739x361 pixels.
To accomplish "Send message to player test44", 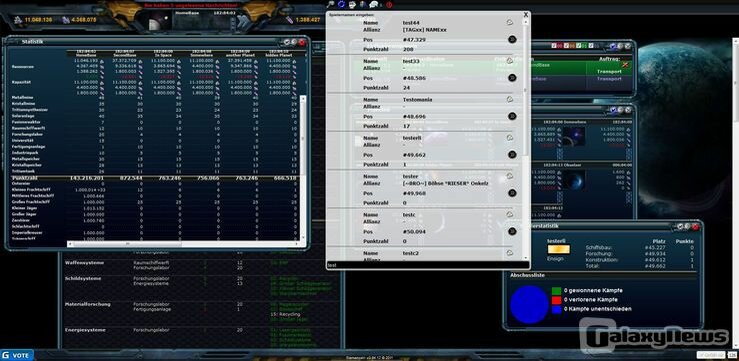I will [x=509, y=23].
